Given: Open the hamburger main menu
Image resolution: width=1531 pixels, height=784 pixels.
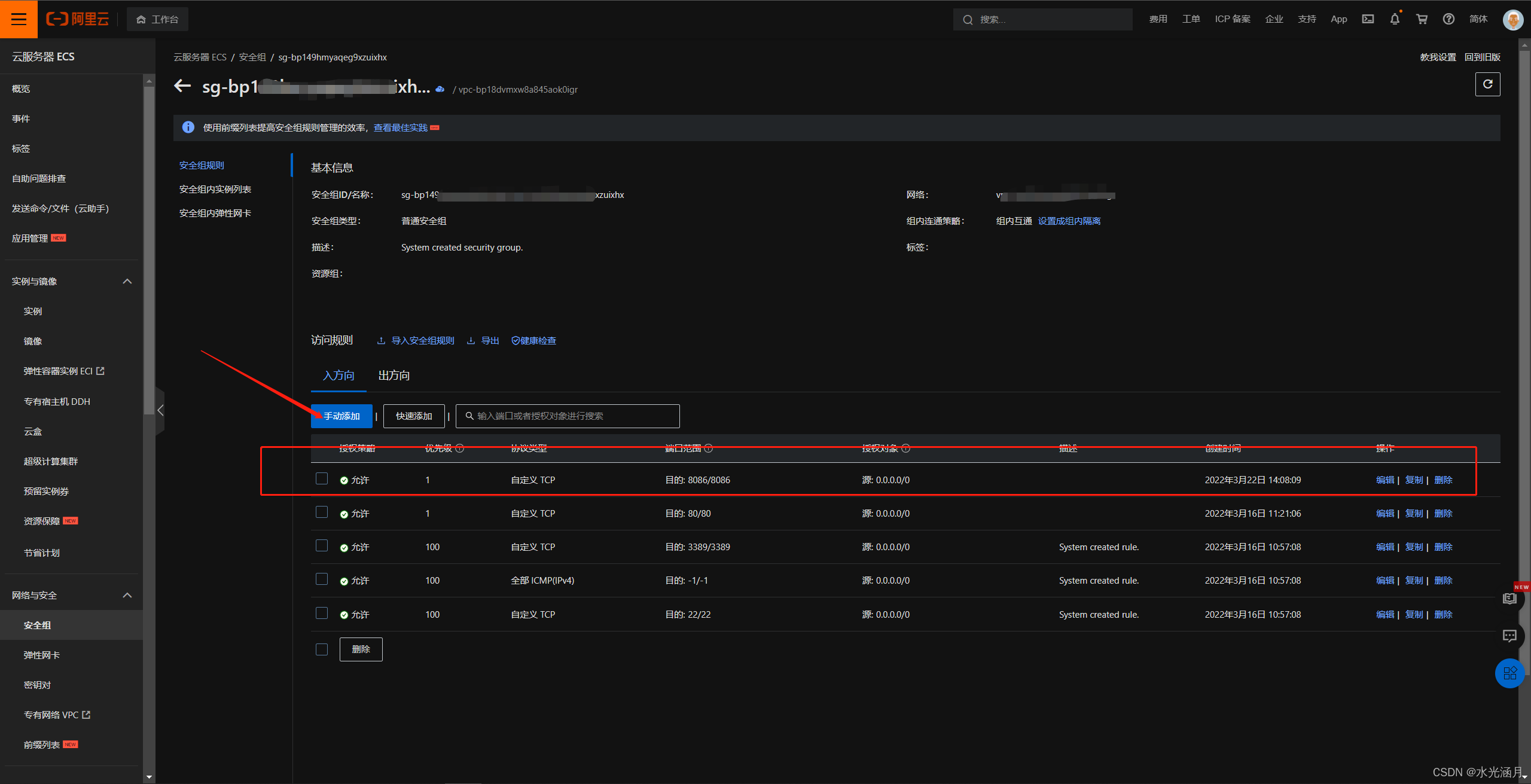Looking at the screenshot, I should point(19,19).
